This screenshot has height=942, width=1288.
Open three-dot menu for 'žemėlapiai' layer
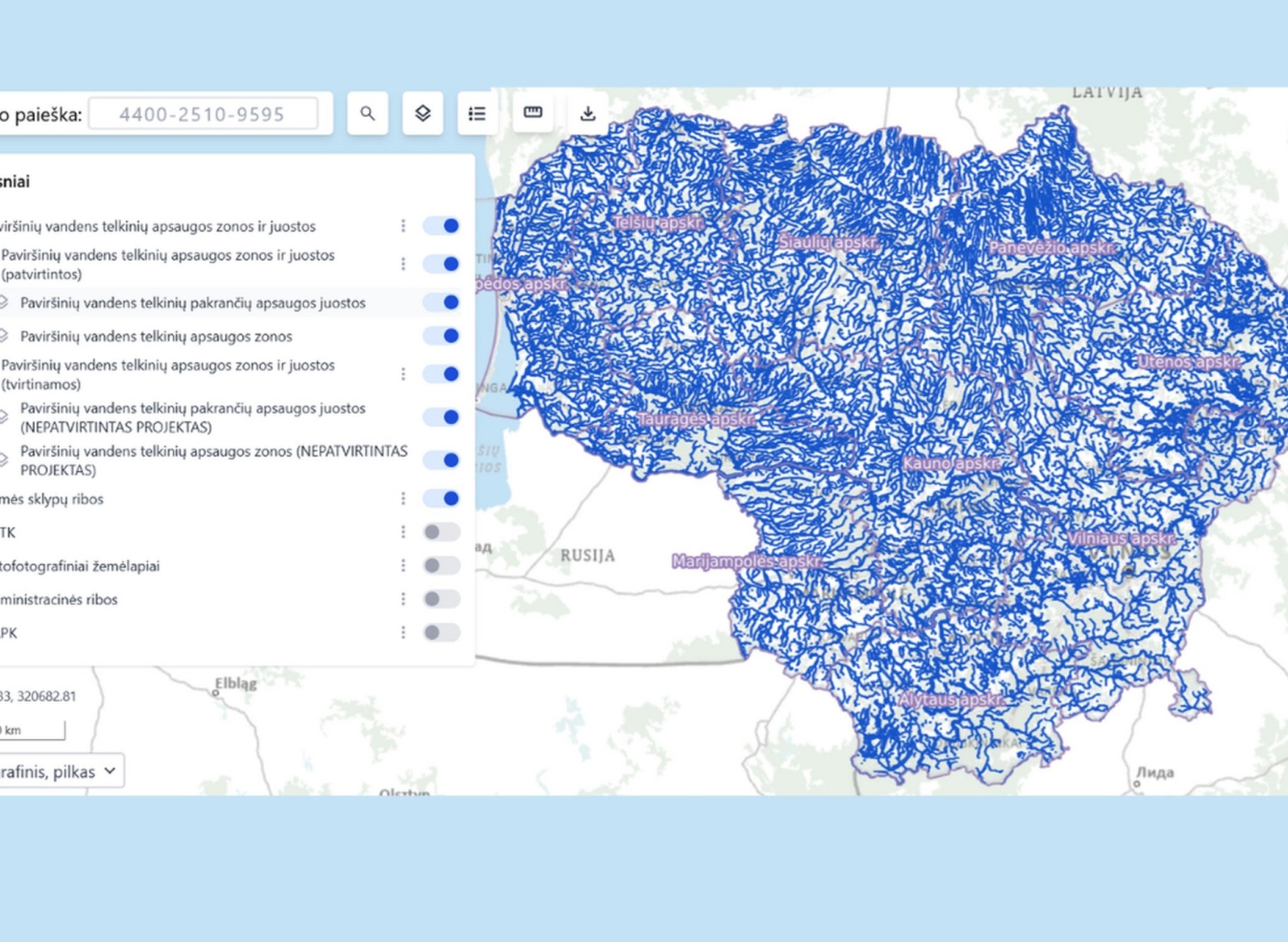pyautogui.click(x=403, y=566)
